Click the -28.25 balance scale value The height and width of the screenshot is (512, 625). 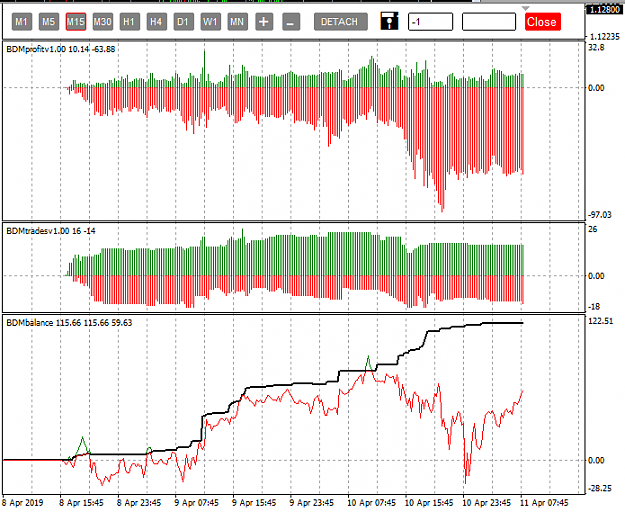coord(600,488)
